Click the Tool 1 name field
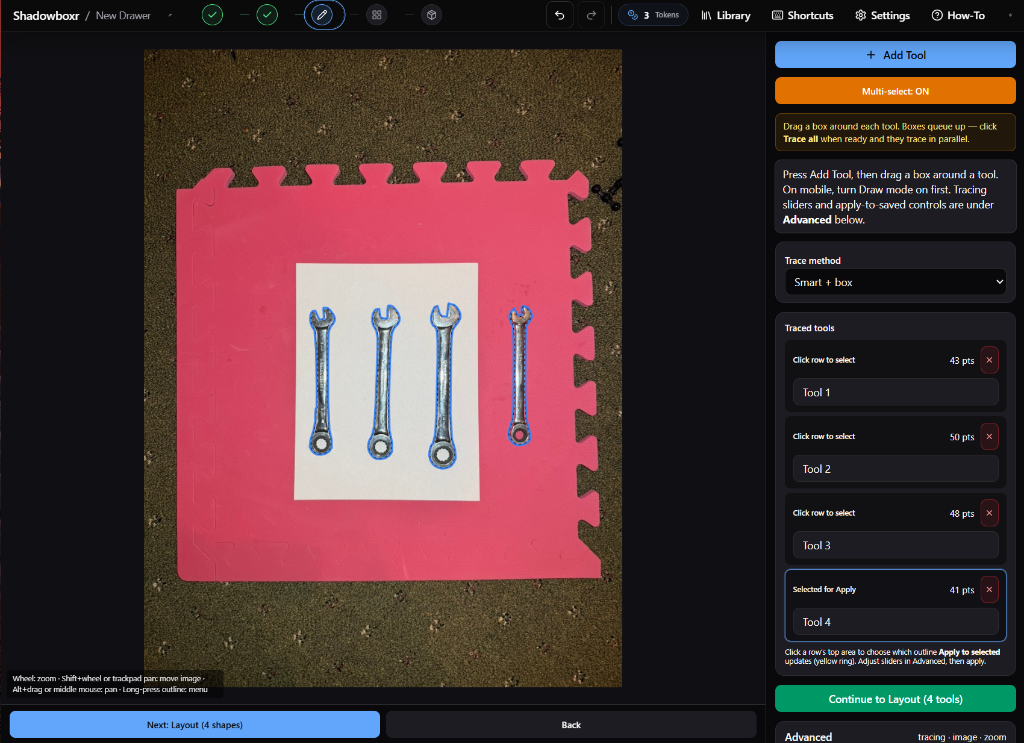Viewport: 1024px width, 743px height. point(895,392)
